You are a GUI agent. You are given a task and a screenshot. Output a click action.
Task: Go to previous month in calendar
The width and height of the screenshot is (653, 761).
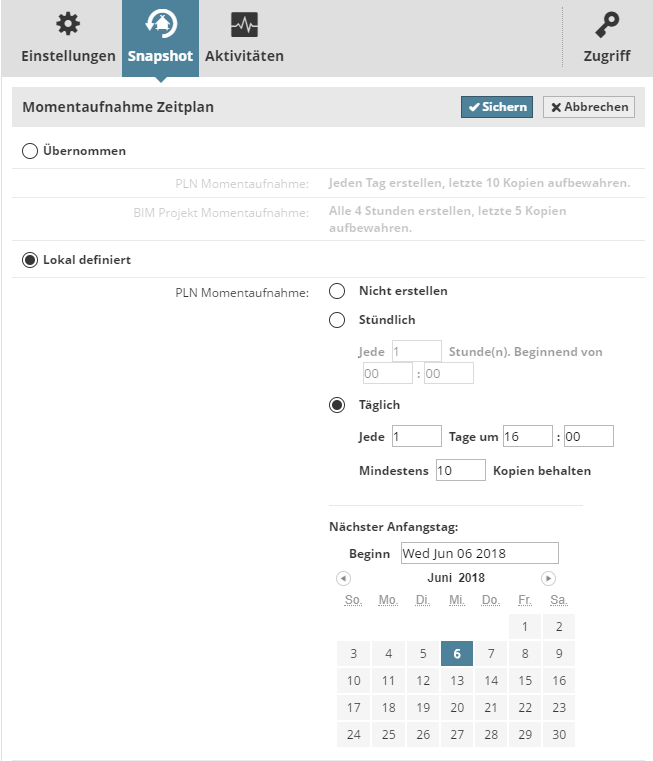pos(343,578)
